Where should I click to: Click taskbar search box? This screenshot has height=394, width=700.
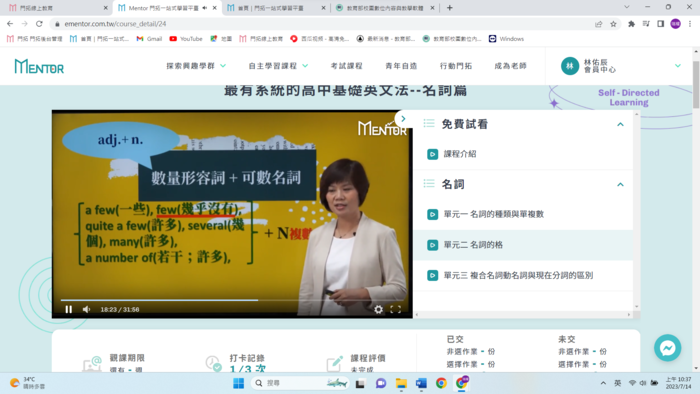tap(300, 383)
